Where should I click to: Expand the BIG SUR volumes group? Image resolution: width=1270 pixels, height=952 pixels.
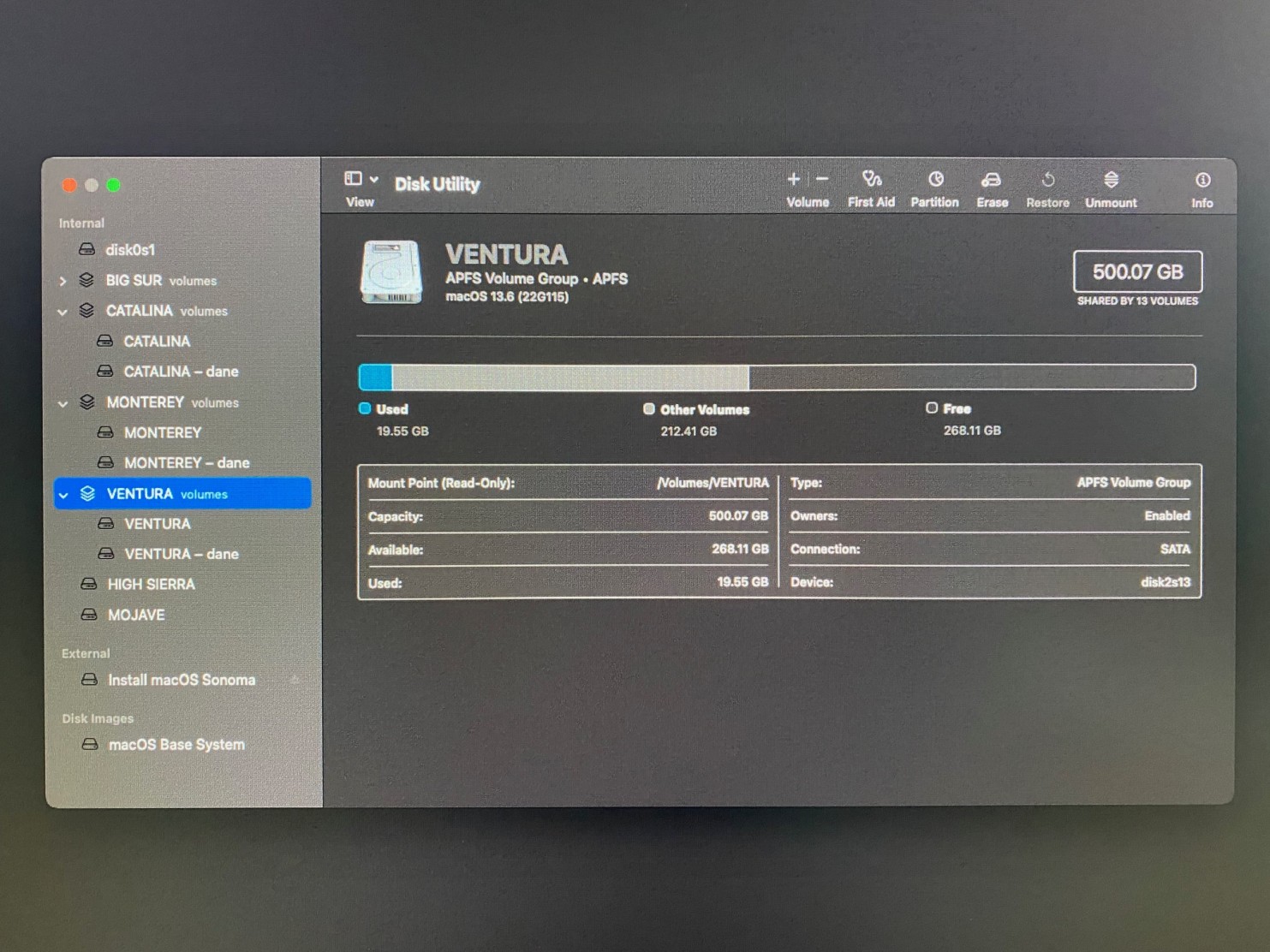click(63, 281)
